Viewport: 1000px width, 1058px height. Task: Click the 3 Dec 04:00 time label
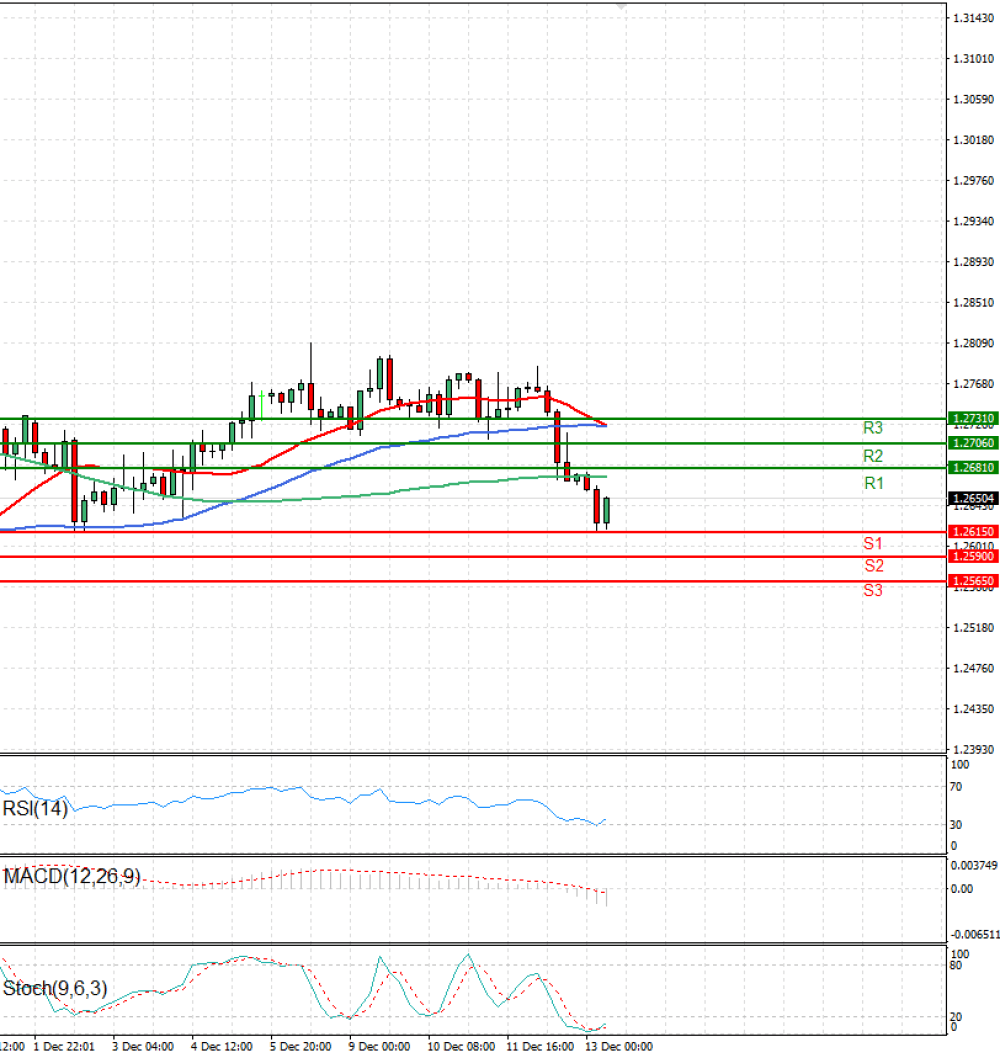coord(142,1047)
